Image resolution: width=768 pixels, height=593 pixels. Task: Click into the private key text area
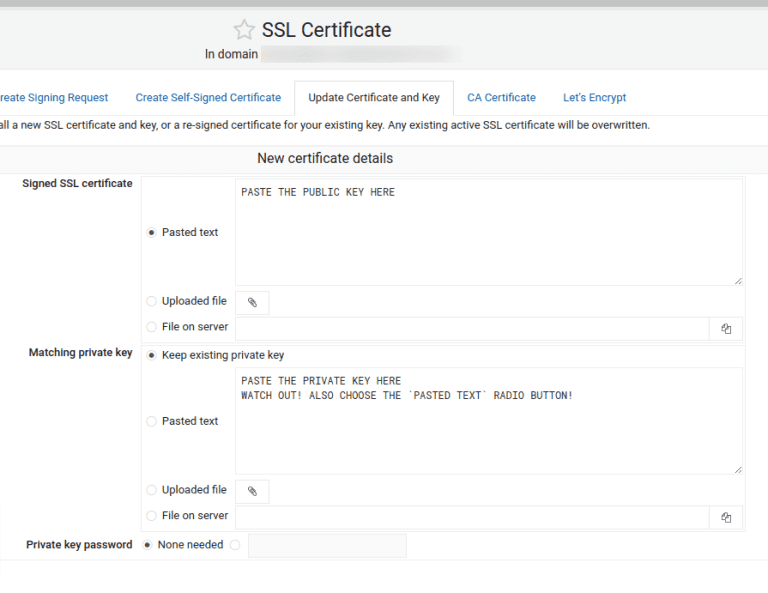(488, 421)
